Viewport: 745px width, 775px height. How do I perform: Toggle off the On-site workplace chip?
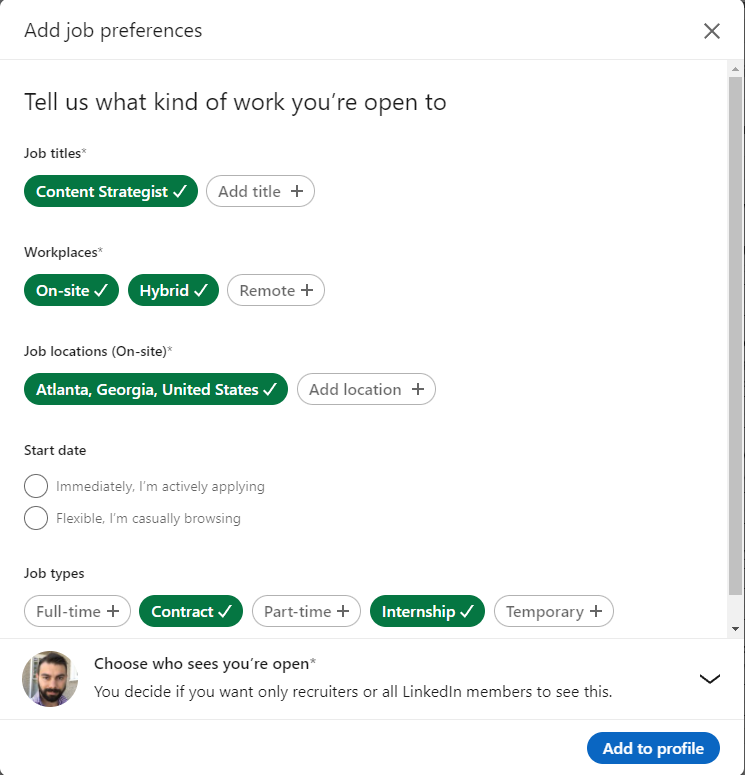tap(71, 291)
